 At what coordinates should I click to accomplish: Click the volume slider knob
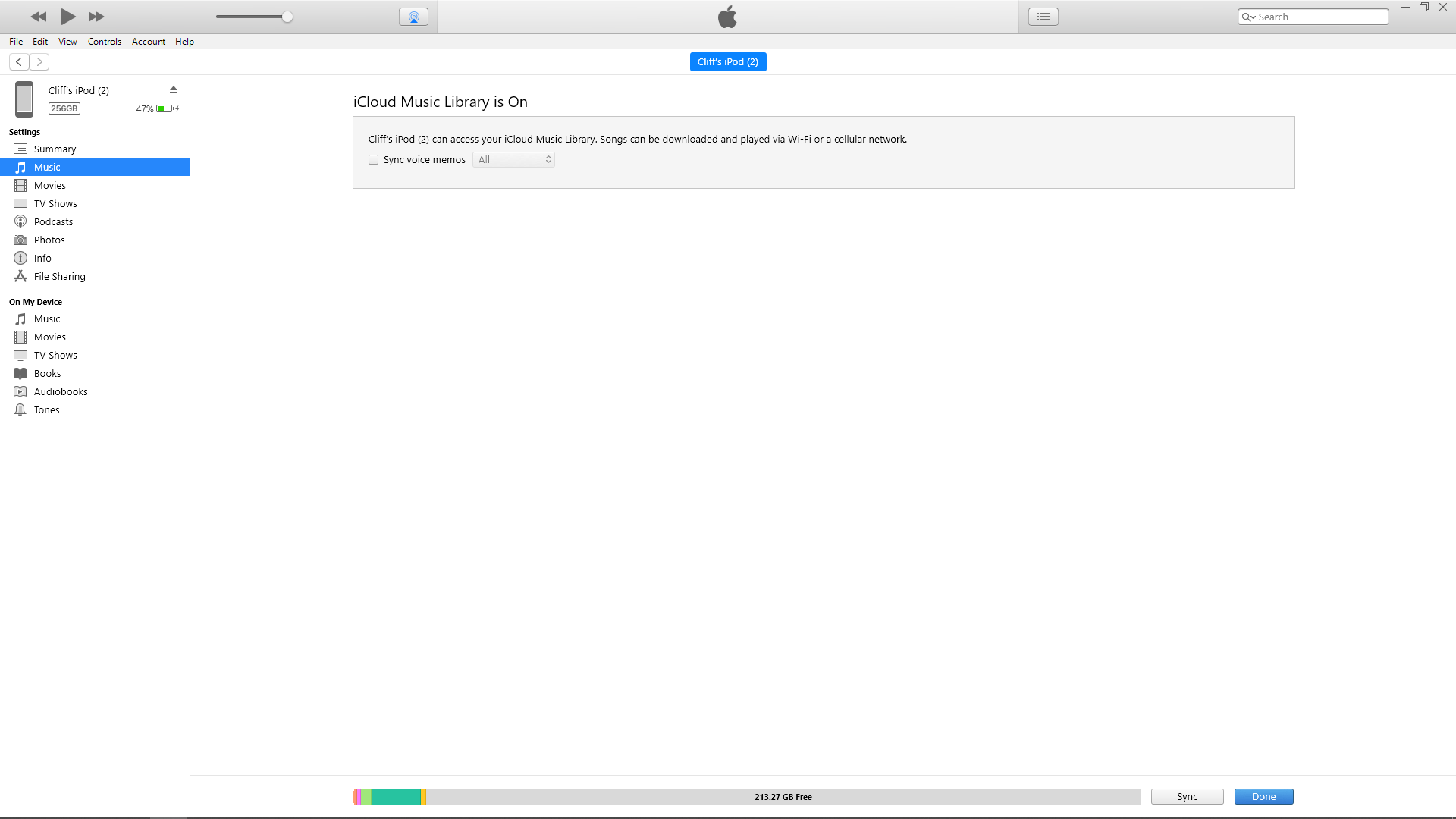287,17
